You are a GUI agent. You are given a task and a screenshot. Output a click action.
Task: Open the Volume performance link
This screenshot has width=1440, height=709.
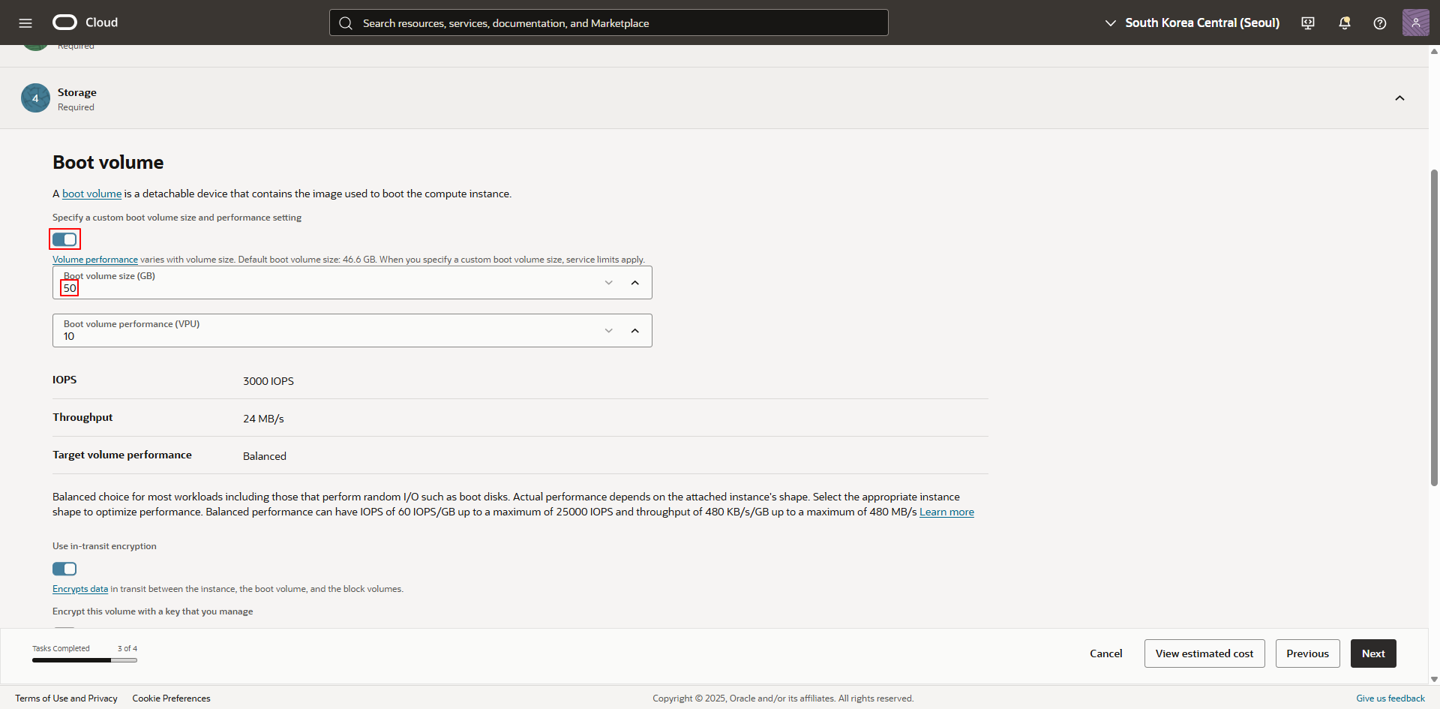click(95, 260)
